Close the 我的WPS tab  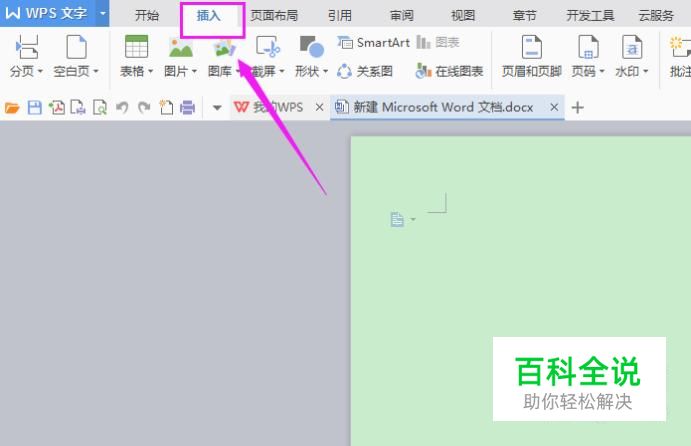click(319, 107)
